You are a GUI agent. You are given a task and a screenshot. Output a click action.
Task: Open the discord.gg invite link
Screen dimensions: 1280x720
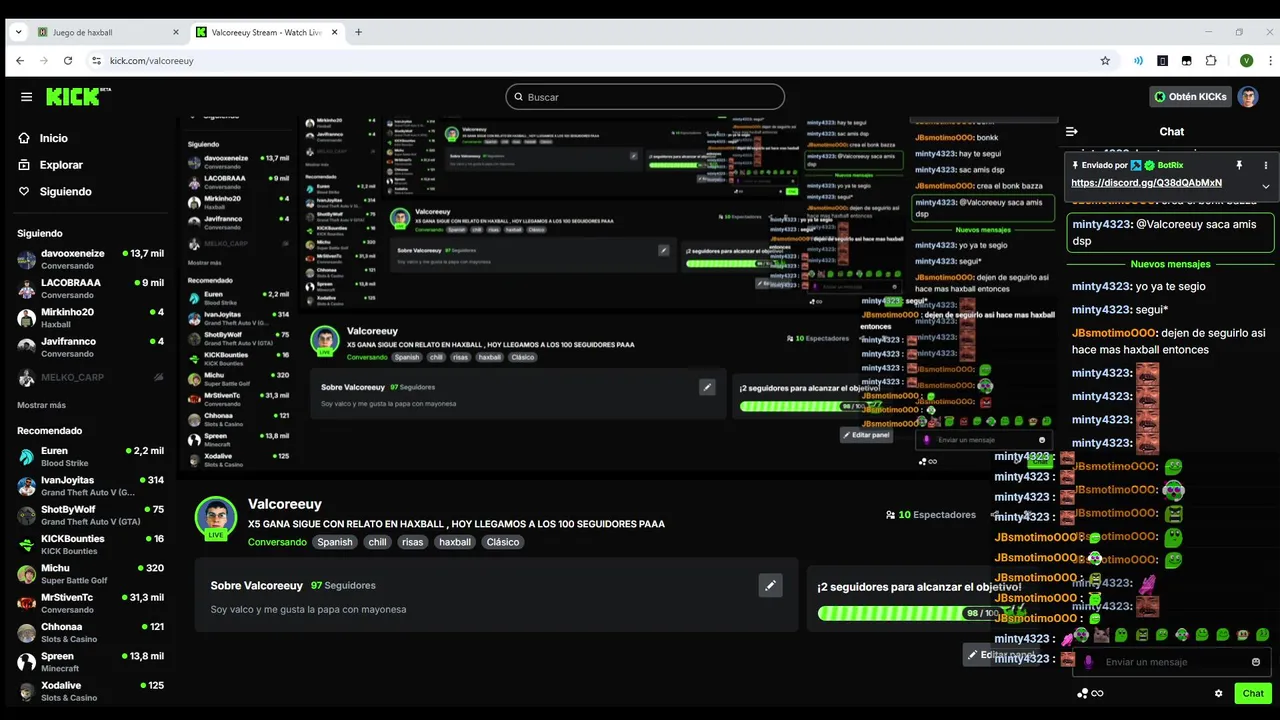(1146, 183)
